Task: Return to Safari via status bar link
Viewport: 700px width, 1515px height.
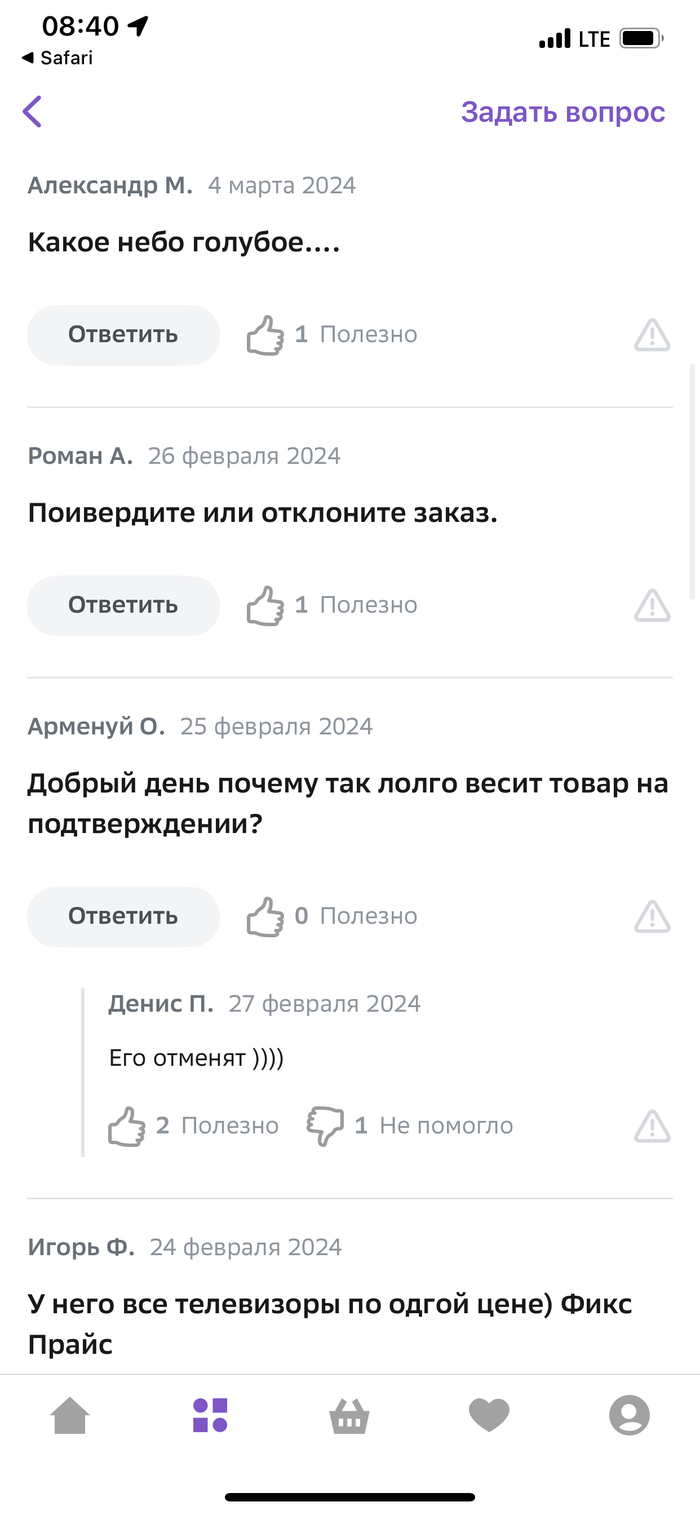Action: (57, 58)
